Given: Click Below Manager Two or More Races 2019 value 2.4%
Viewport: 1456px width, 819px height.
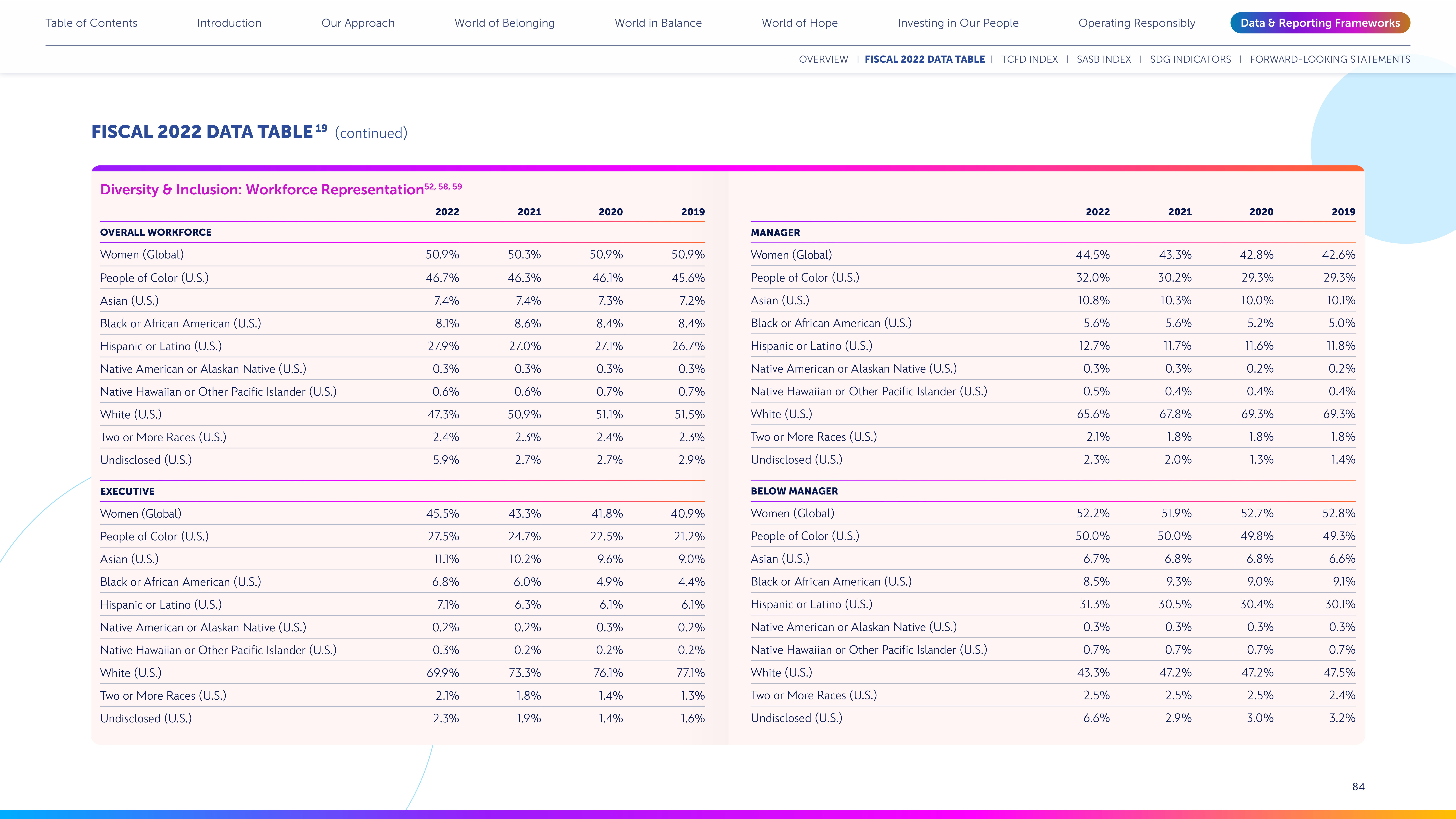Looking at the screenshot, I should pyautogui.click(x=1342, y=695).
